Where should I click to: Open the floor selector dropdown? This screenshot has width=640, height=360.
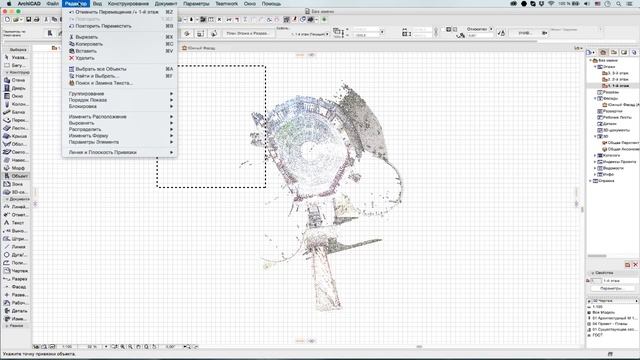click(x=310, y=34)
